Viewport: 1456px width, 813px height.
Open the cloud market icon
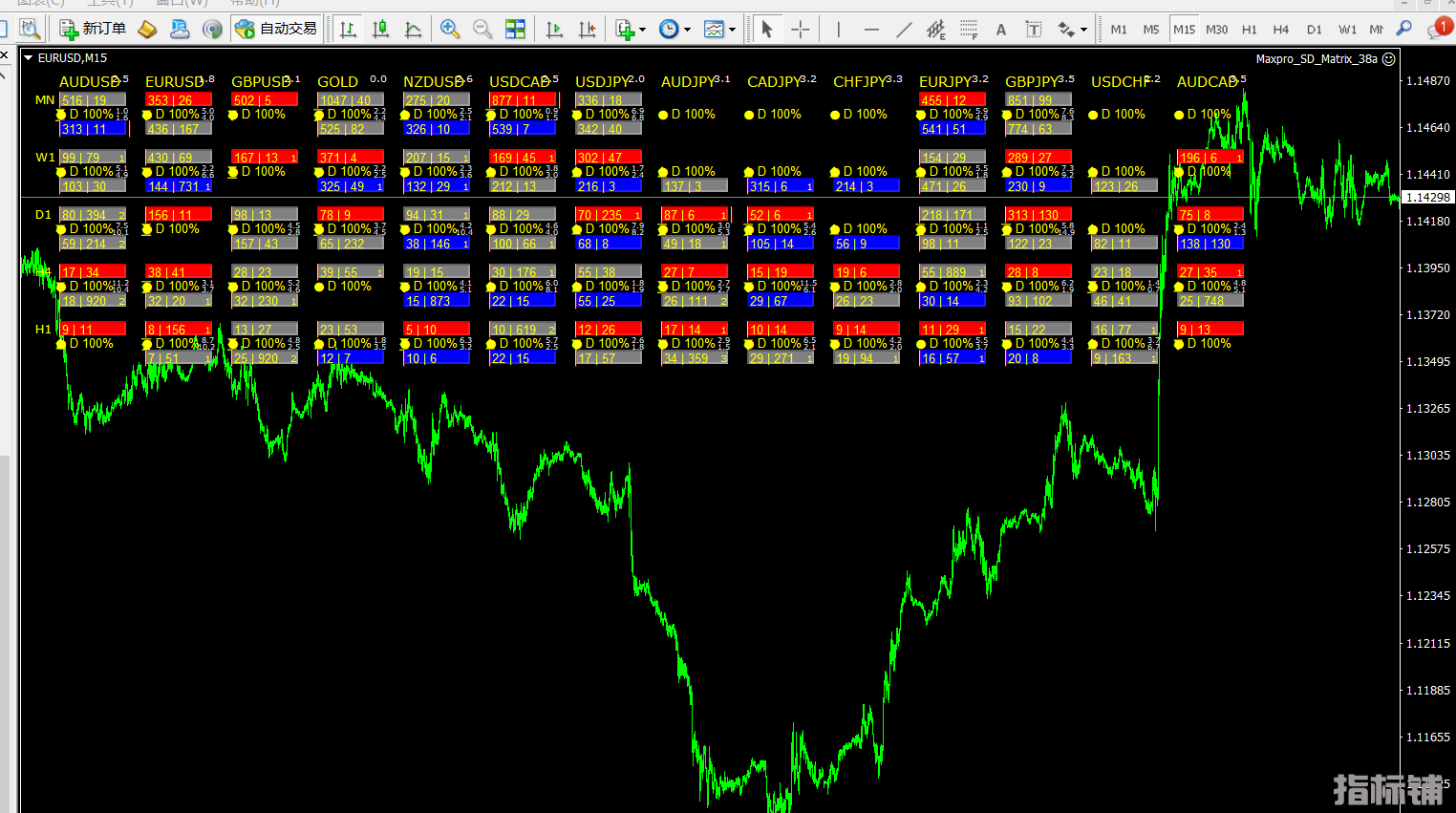pos(180,30)
